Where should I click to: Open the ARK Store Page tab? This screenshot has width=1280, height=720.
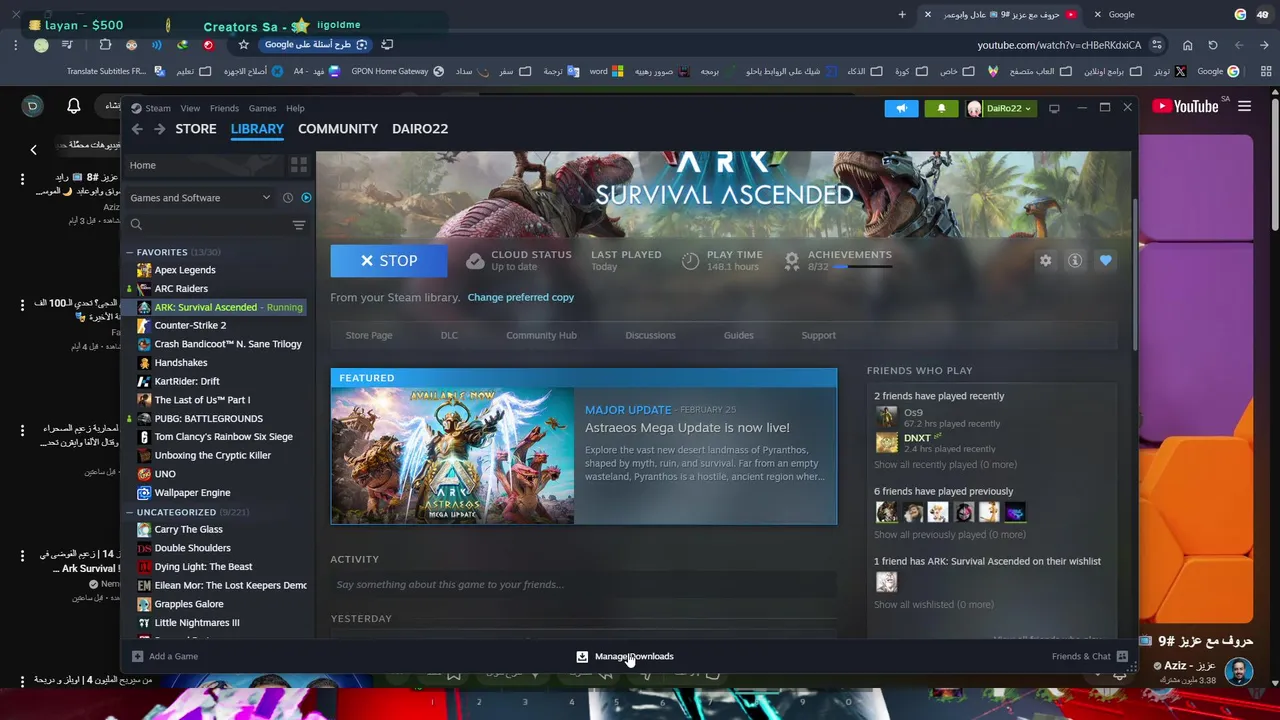tap(369, 335)
